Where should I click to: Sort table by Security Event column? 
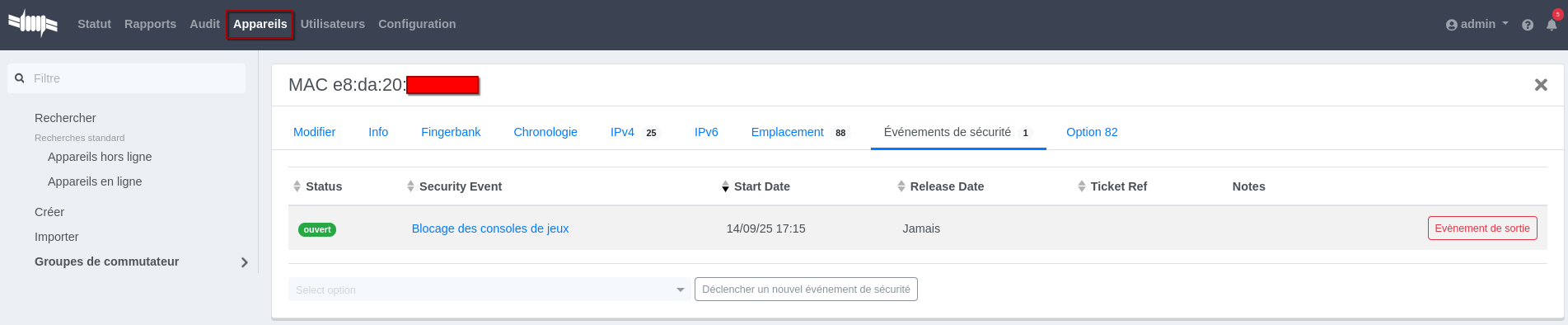(454, 186)
